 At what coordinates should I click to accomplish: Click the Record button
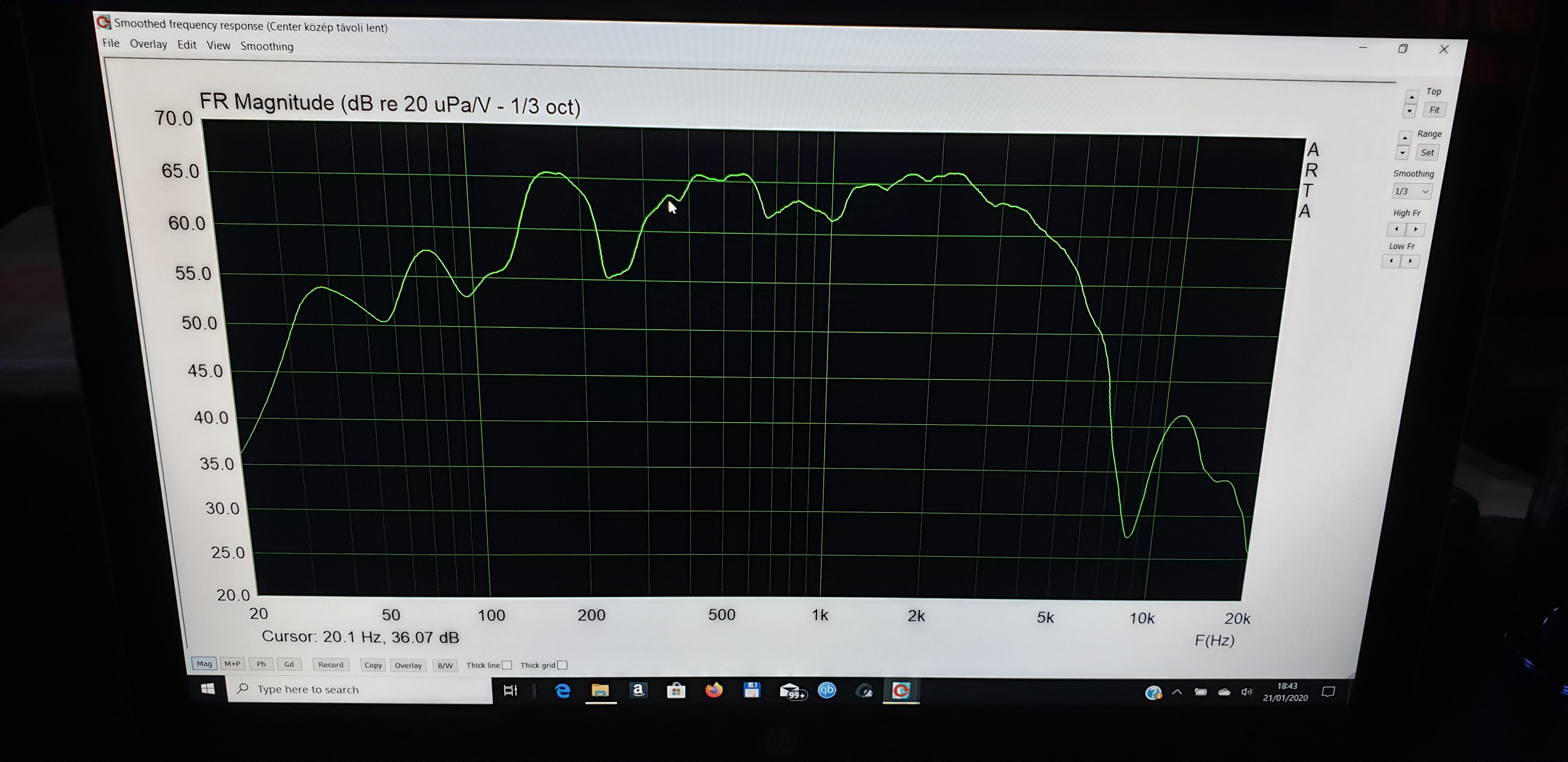click(331, 665)
